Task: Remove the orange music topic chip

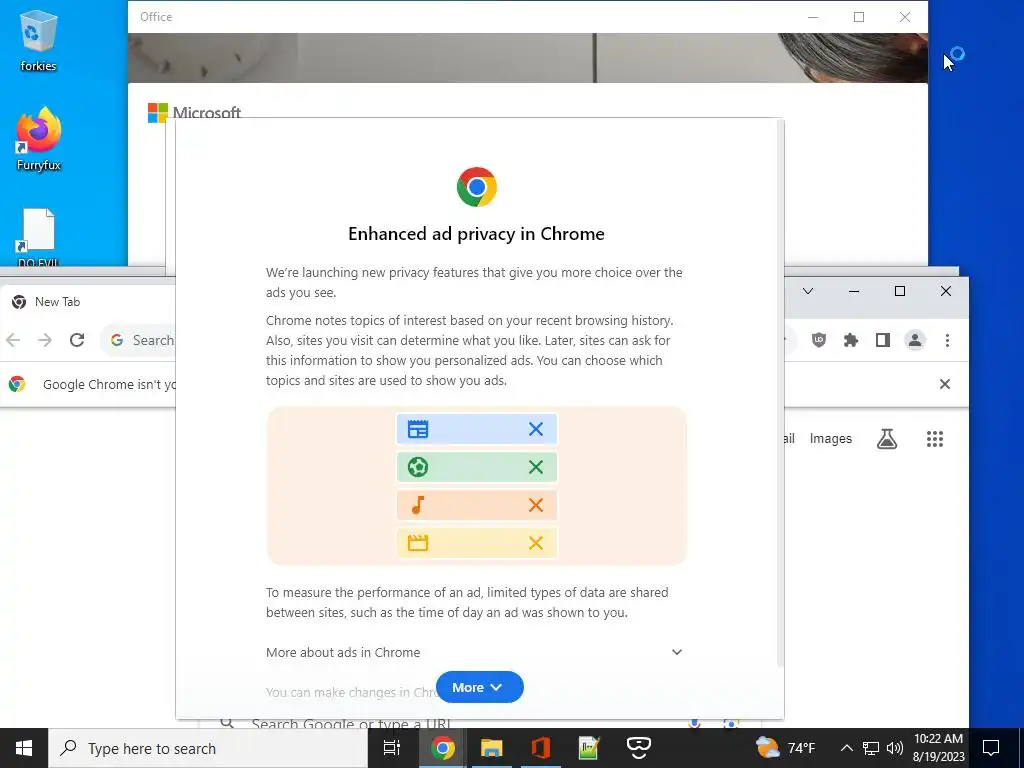Action: tap(536, 505)
